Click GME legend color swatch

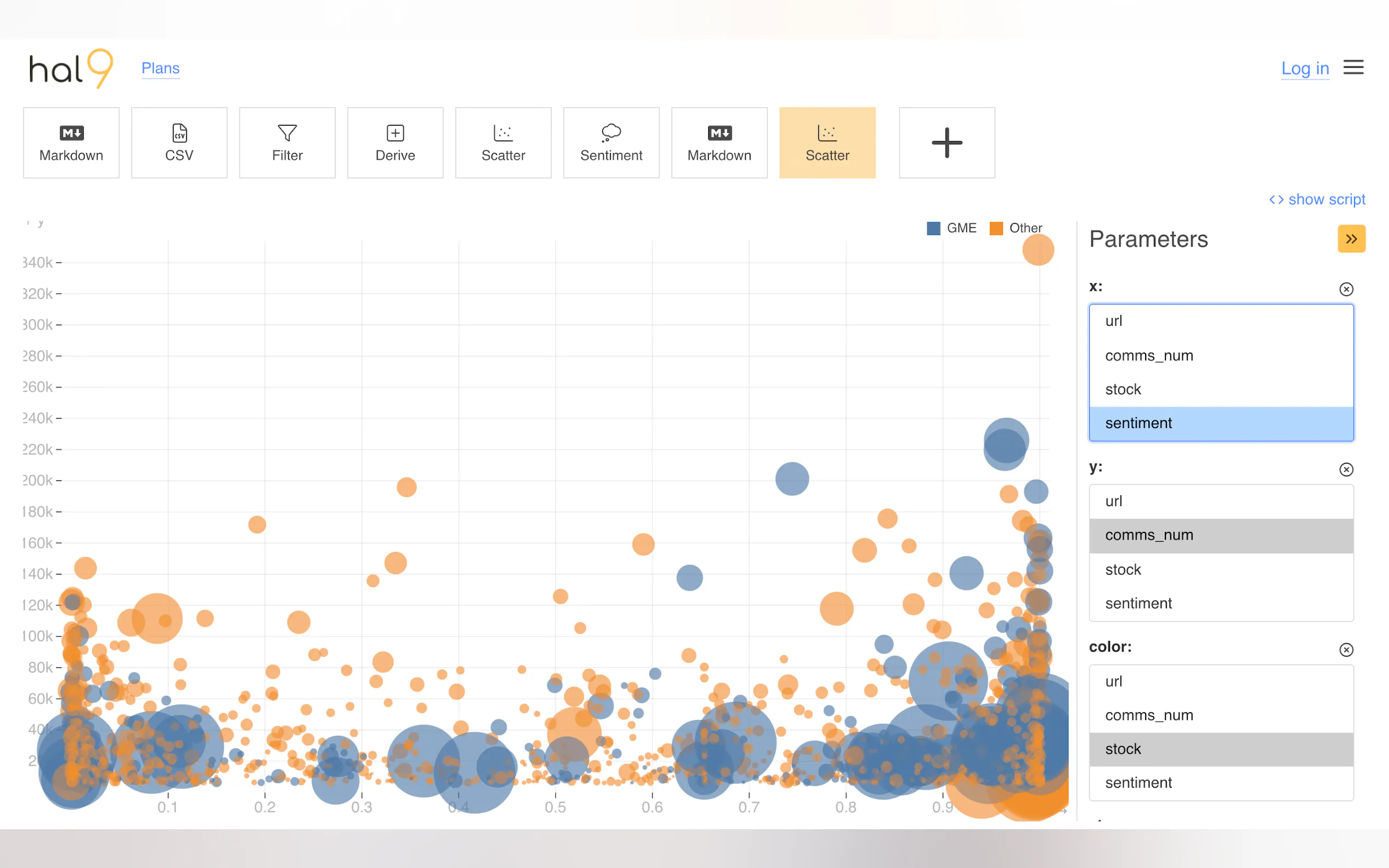[933, 228]
